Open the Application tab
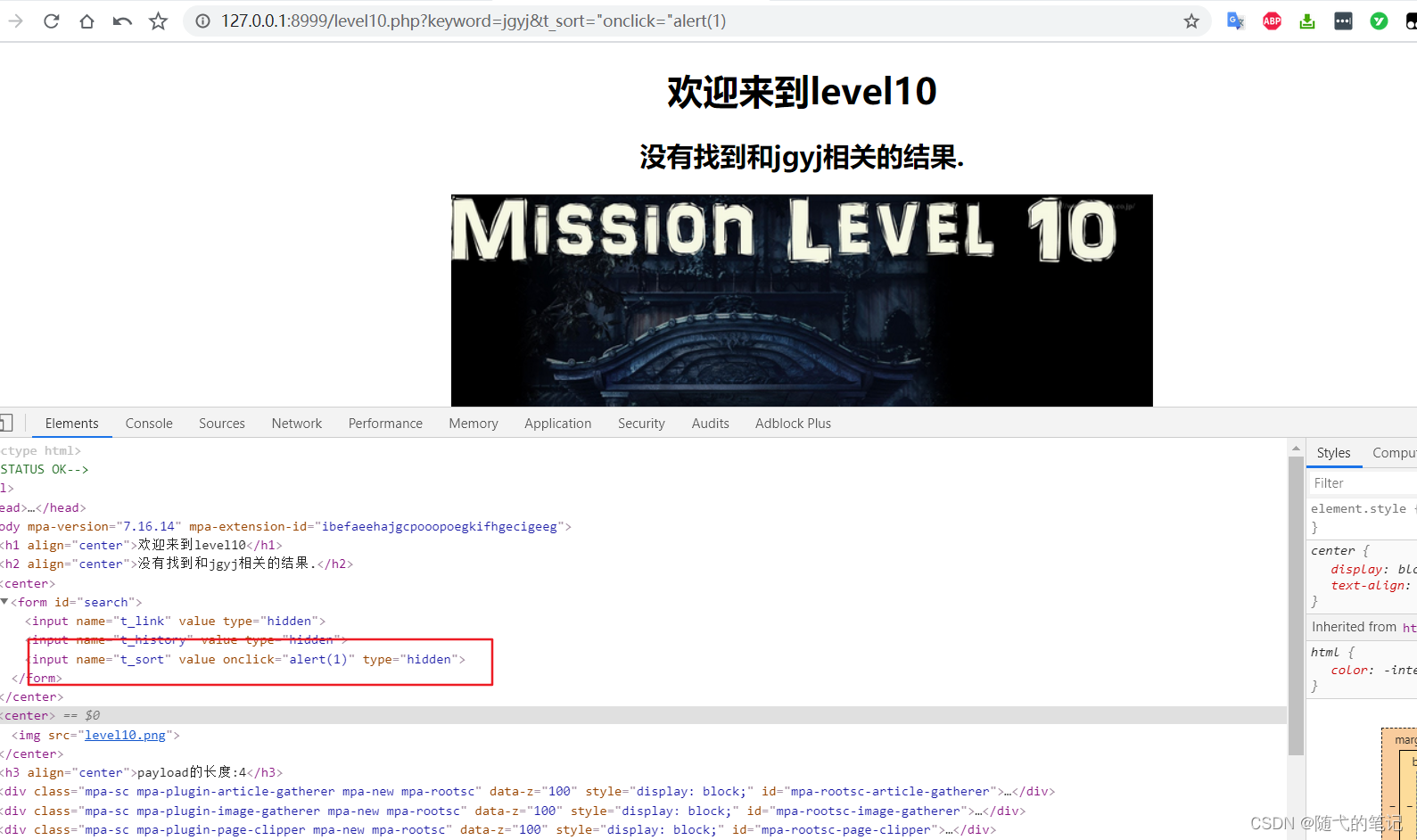The height and width of the screenshot is (840, 1417). point(558,424)
